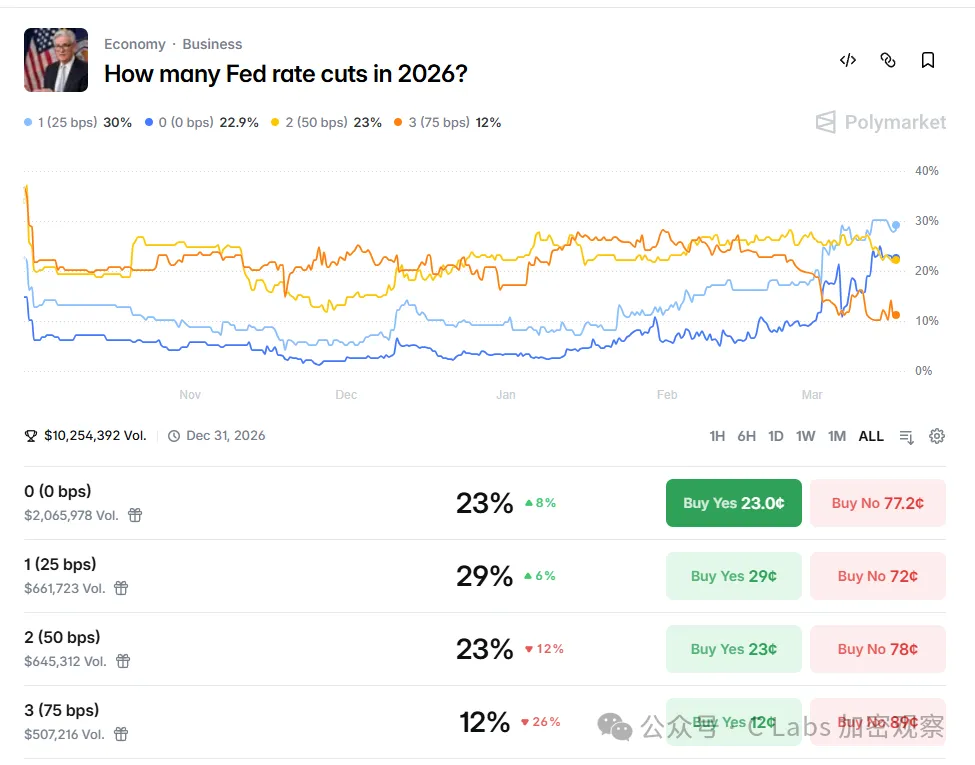Copy the market link icon
The height and width of the screenshot is (765, 975).
tap(888, 60)
